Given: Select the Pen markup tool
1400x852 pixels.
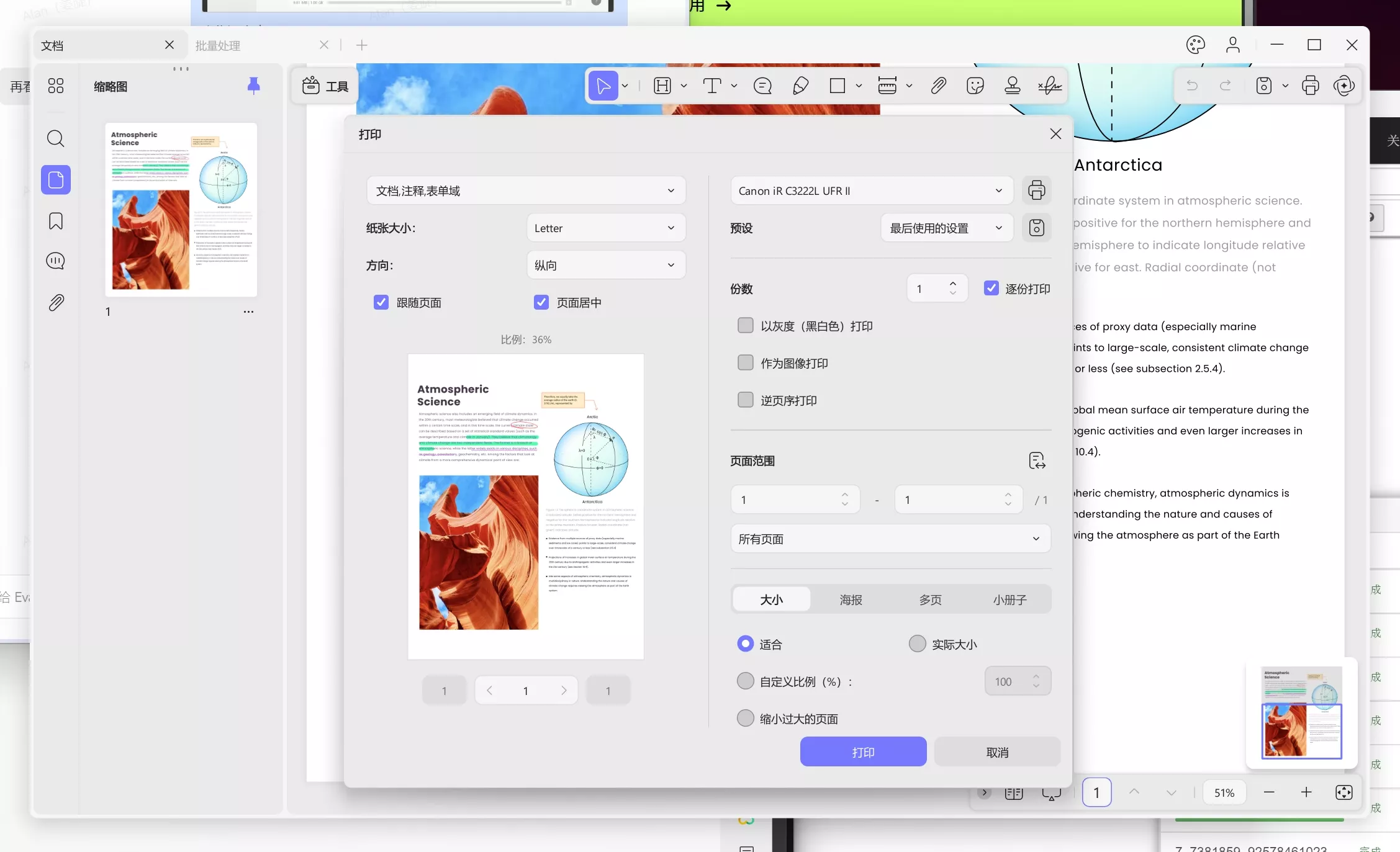Looking at the screenshot, I should pyautogui.click(x=800, y=86).
